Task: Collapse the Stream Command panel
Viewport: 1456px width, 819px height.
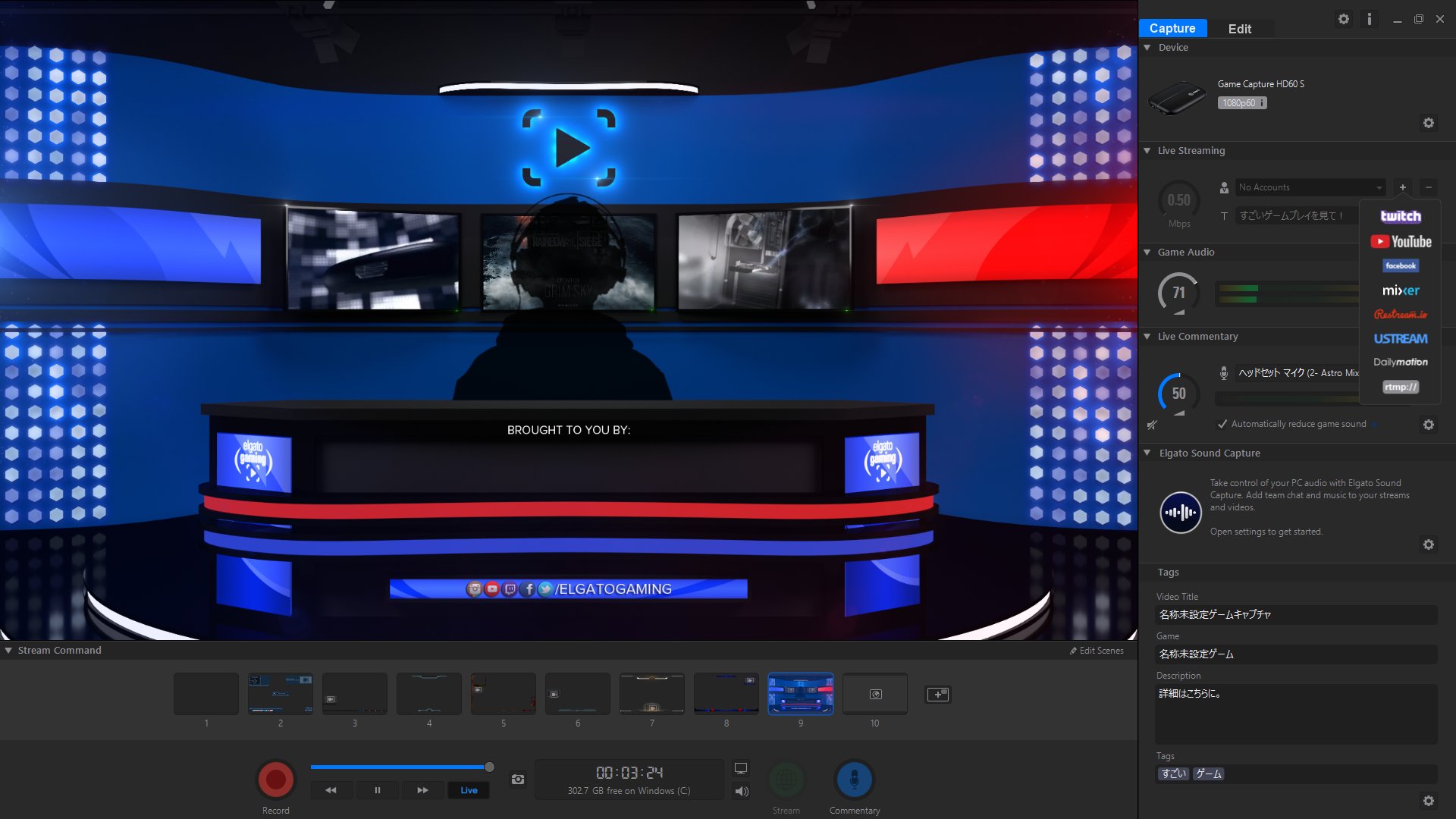Action: tap(8, 650)
